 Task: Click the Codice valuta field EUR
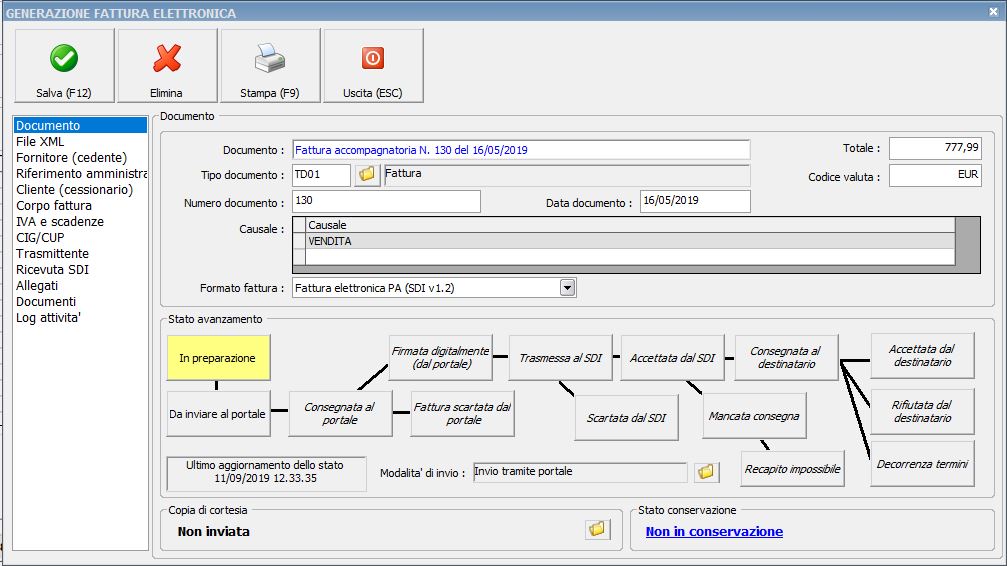(935, 175)
